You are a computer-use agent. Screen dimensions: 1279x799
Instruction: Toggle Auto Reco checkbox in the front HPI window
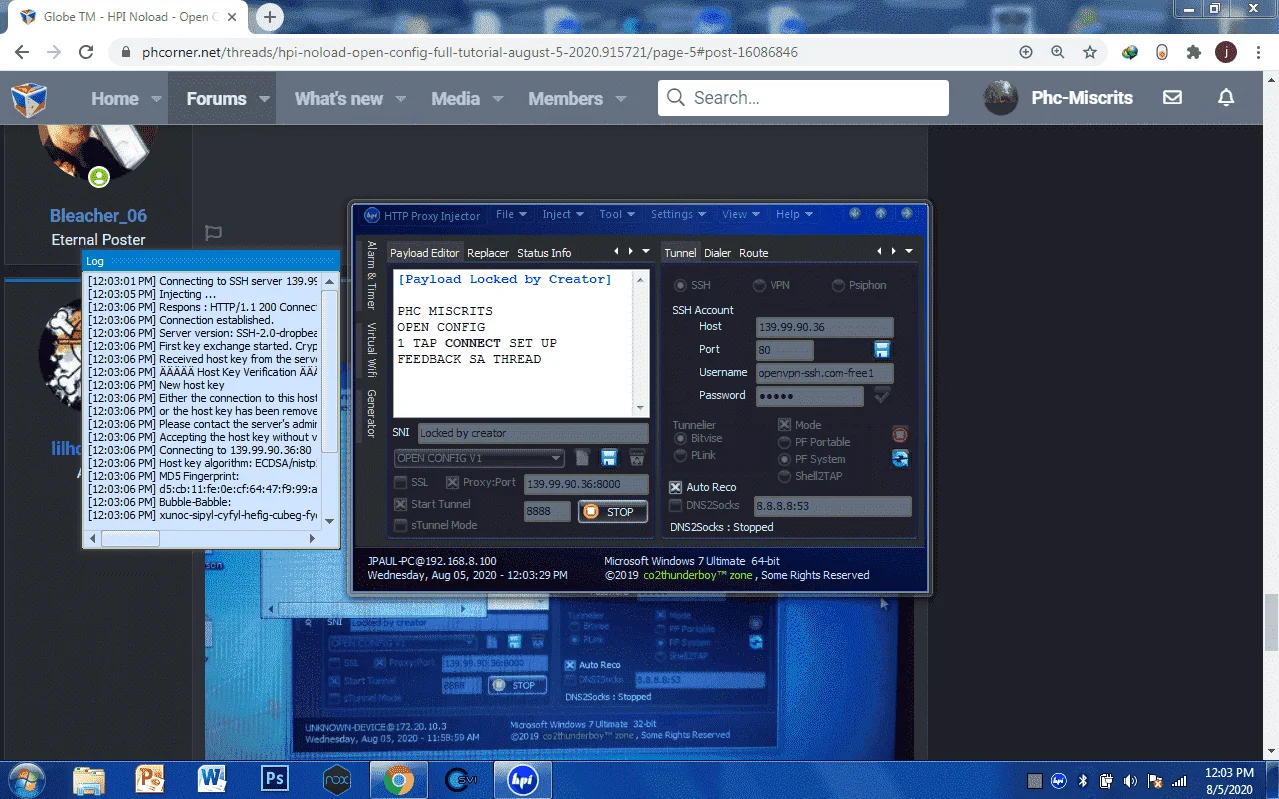[675, 487]
